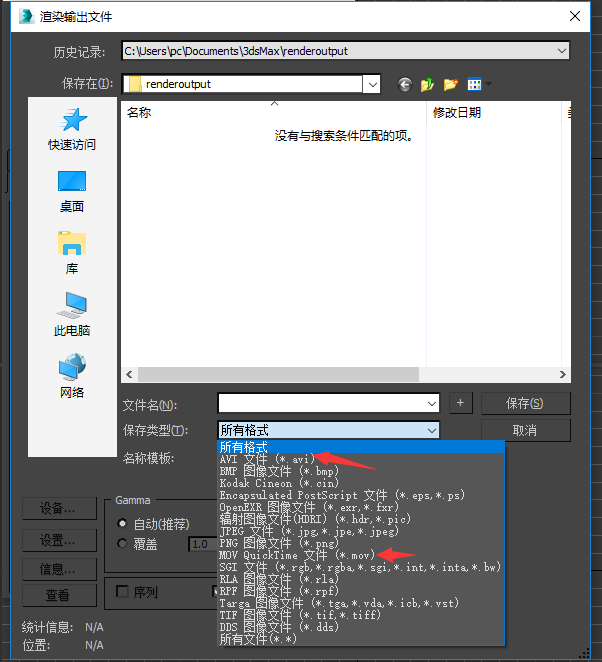Screen dimensions: 602x662
Task: Click the go back arrow icon
Action: point(405,84)
